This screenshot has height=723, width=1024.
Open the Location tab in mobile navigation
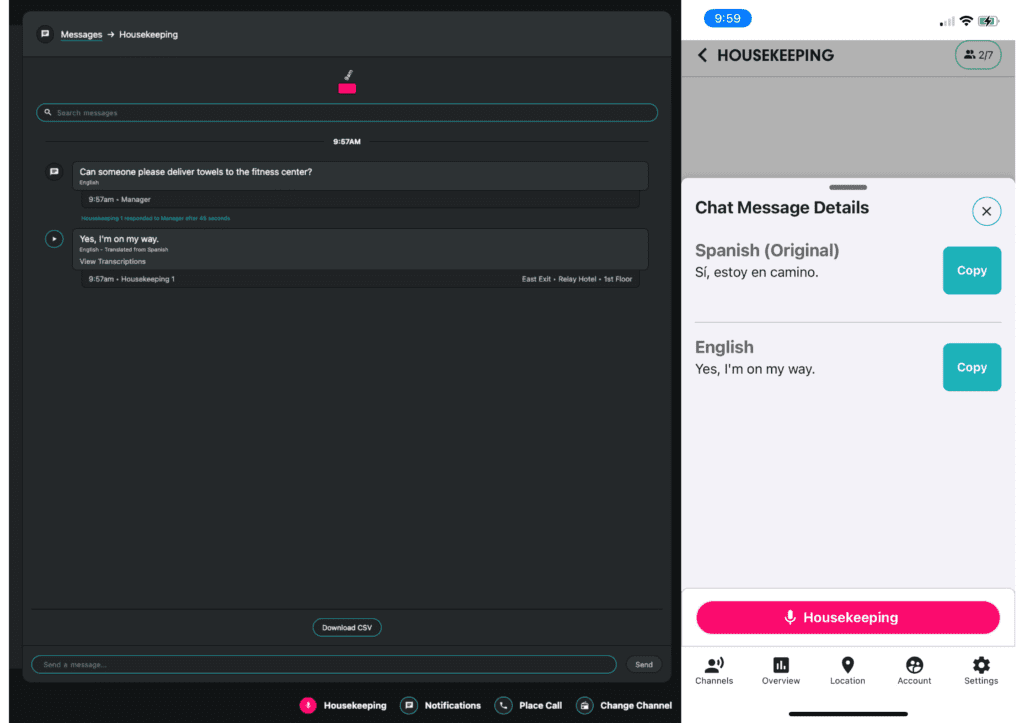pyautogui.click(x=847, y=670)
